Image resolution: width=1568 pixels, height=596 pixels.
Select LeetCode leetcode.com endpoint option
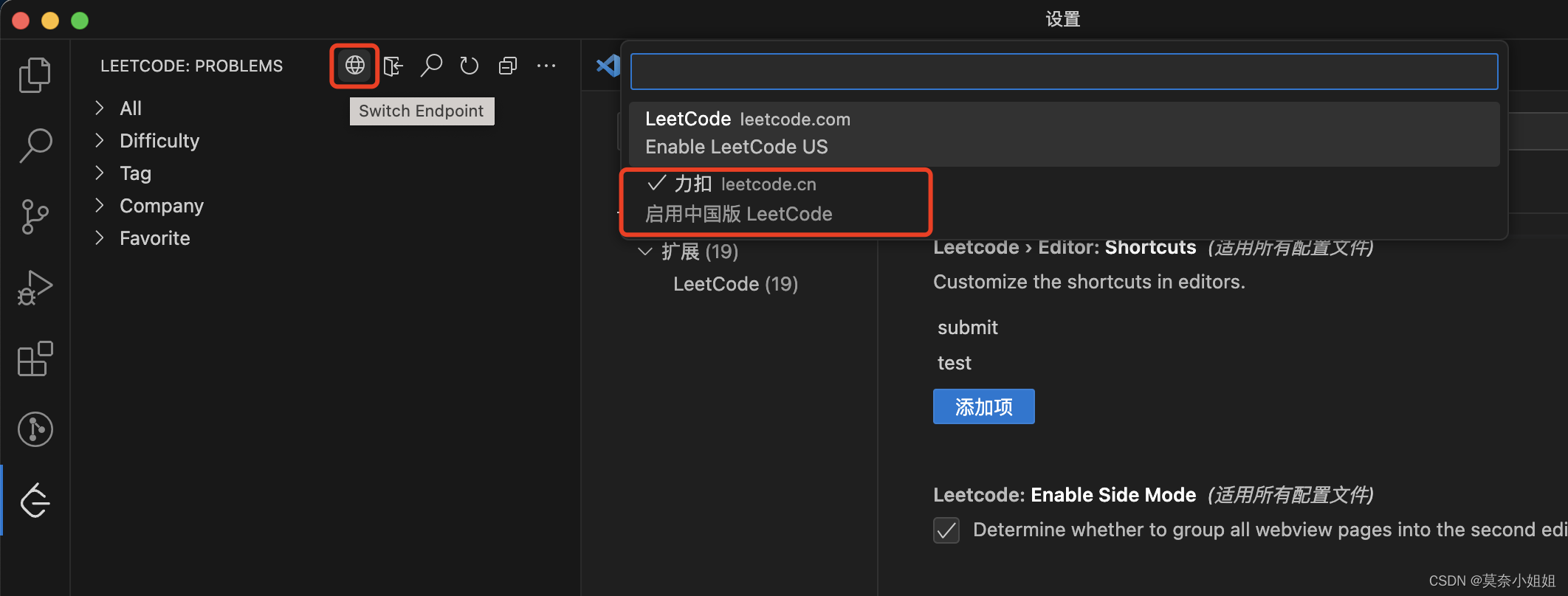(x=1064, y=134)
